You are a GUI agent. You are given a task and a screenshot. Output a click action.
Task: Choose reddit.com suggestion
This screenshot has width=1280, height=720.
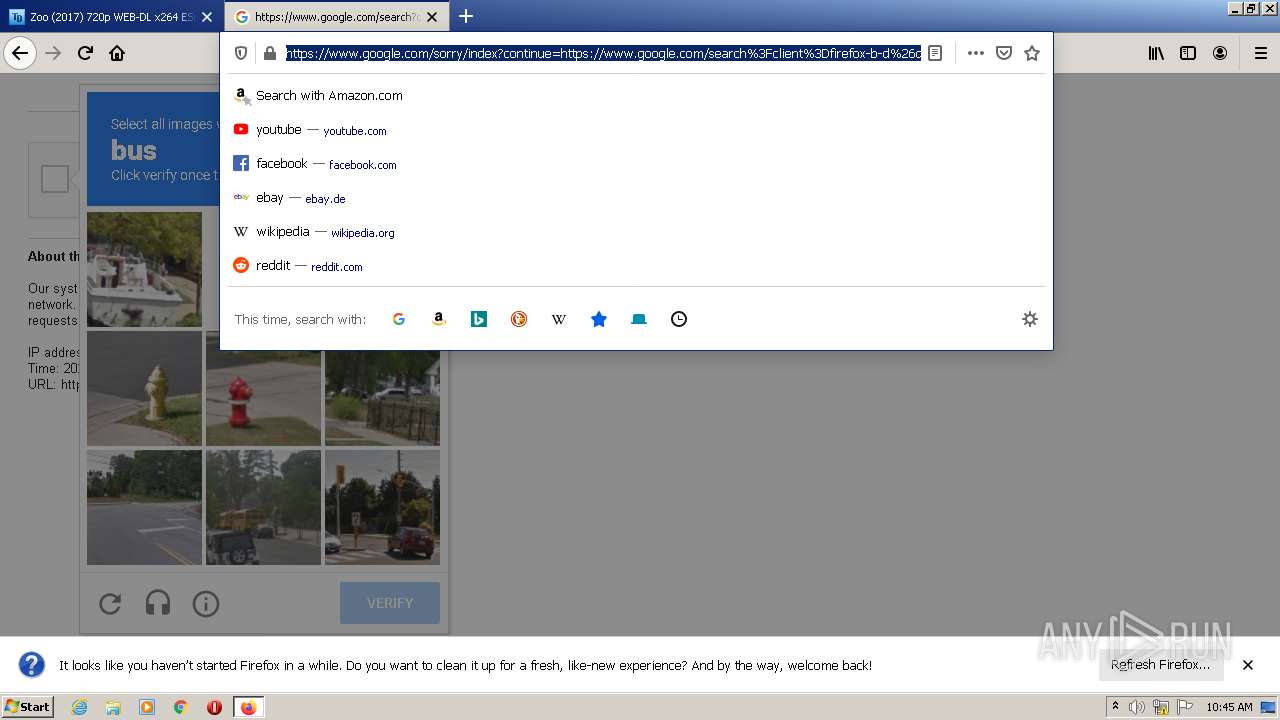[636, 266]
